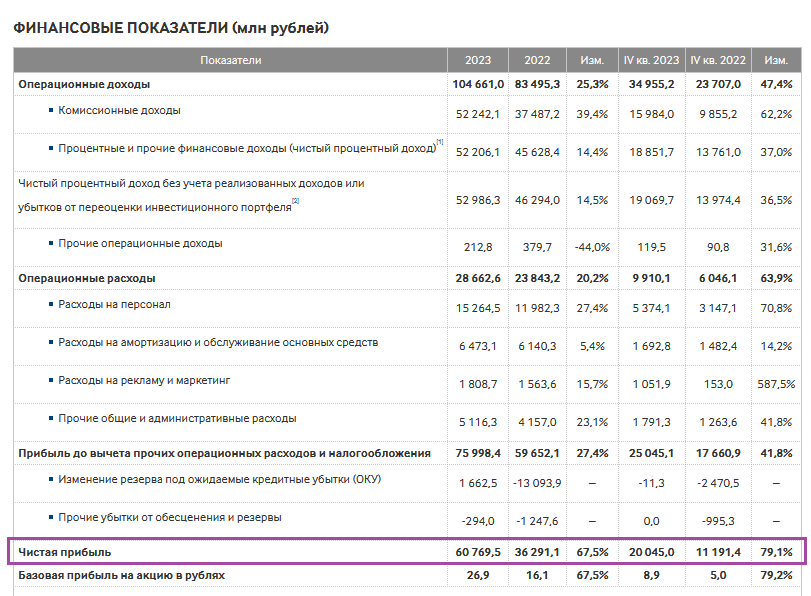Click value 1 808,7 for рекламу

(x=478, y=384)
